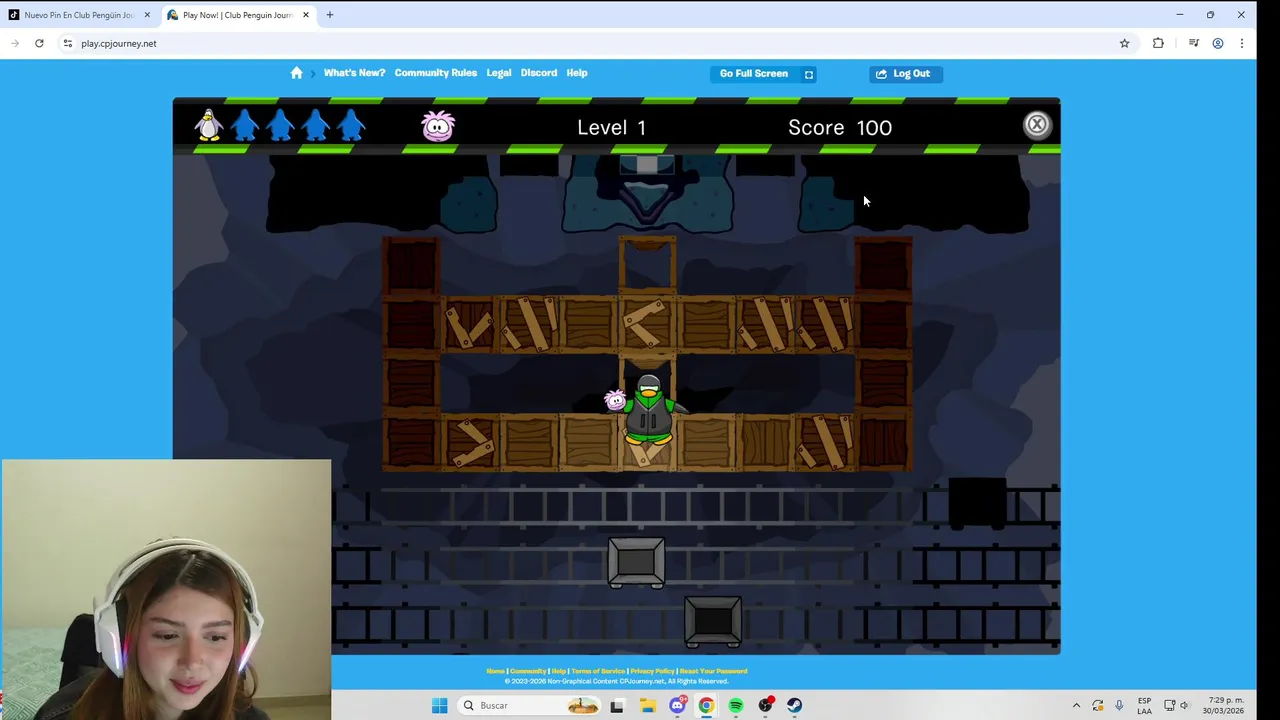Image resolution: width=1280 pixels, height=720 pixels.
Task: Bookmark this page with the star icon
Action: point(1124,43)
